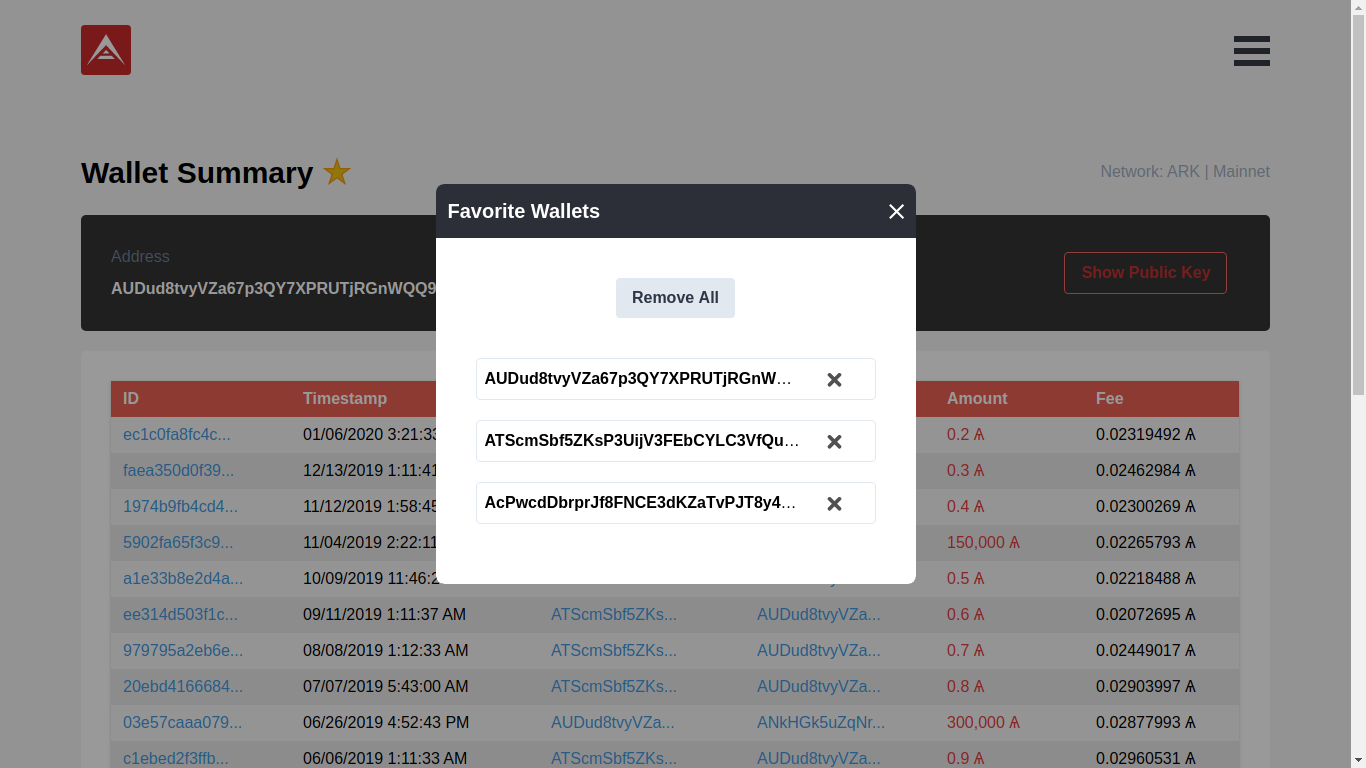The height and width of the screenshot is (768, 1366).
Task: Open transaction 1974b9fb4cd4...
Action: click(181, 507)
